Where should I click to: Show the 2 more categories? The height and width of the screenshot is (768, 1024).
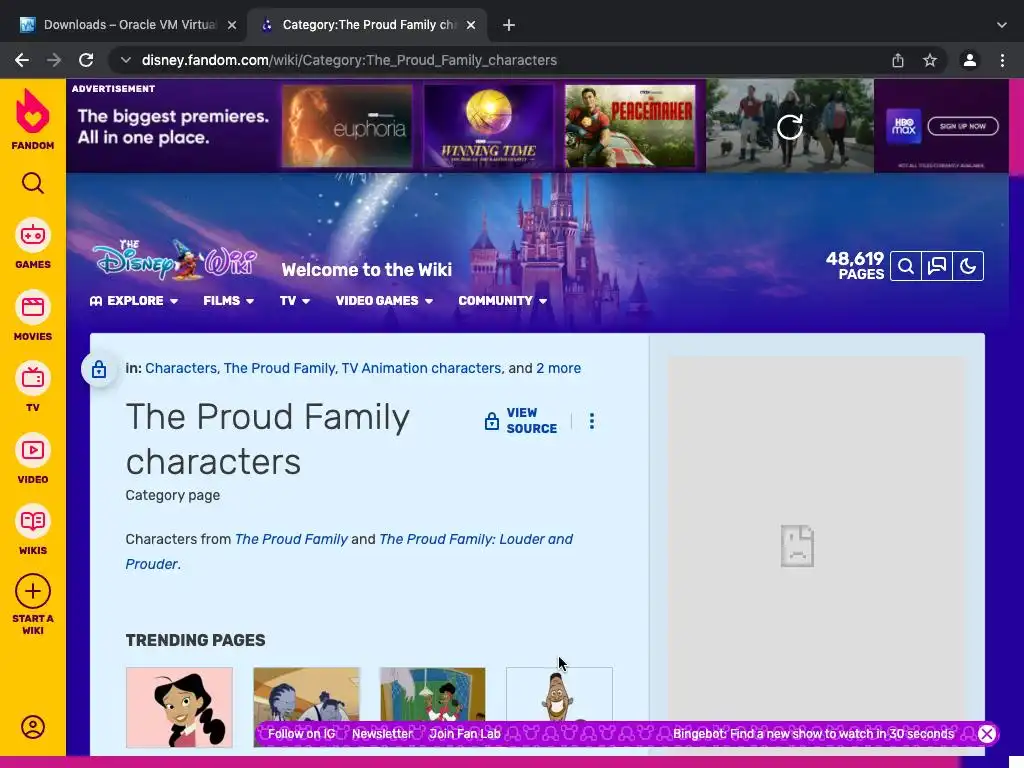[x=558, y=368]
